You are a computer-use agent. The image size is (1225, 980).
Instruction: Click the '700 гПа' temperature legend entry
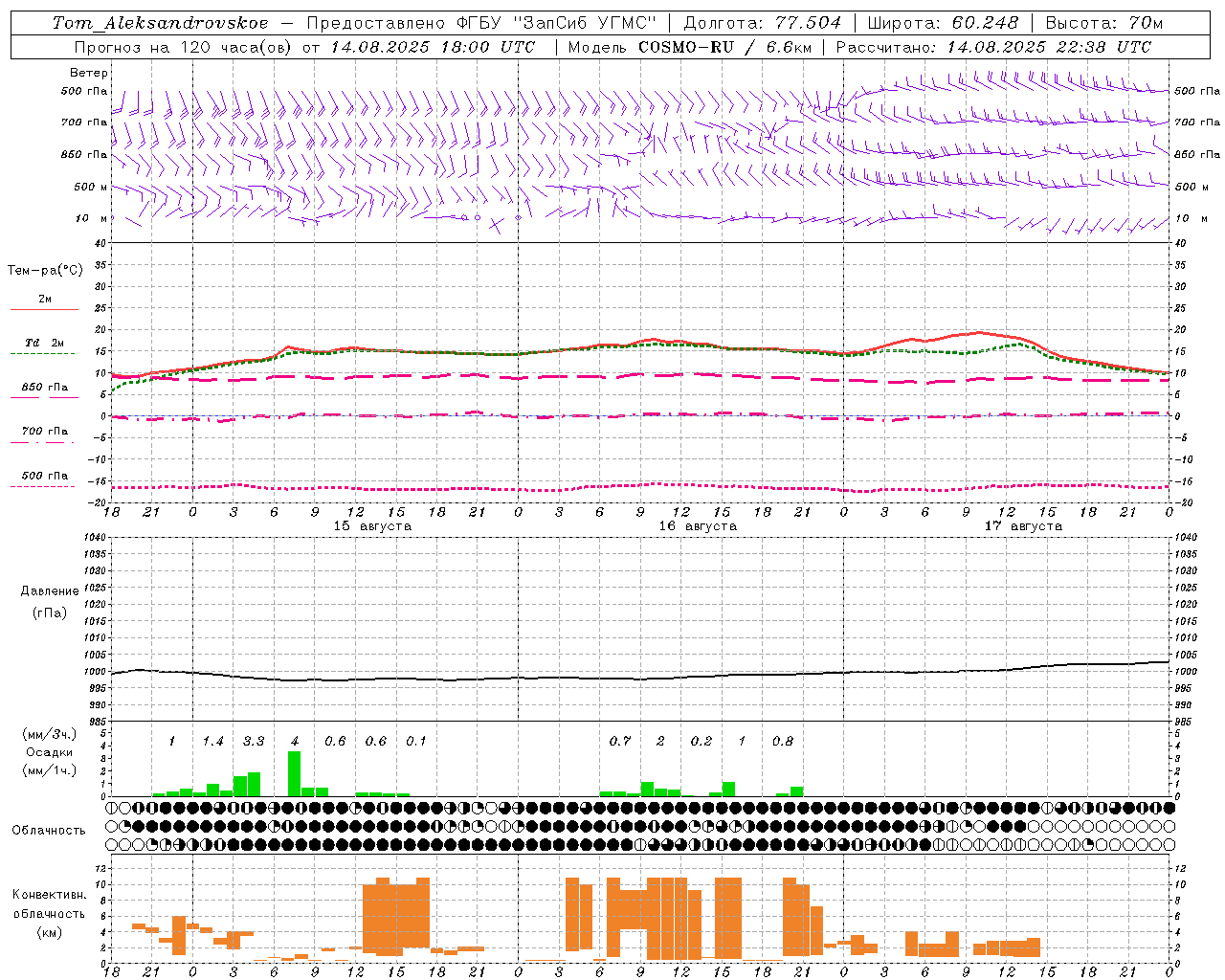(45, 432)
